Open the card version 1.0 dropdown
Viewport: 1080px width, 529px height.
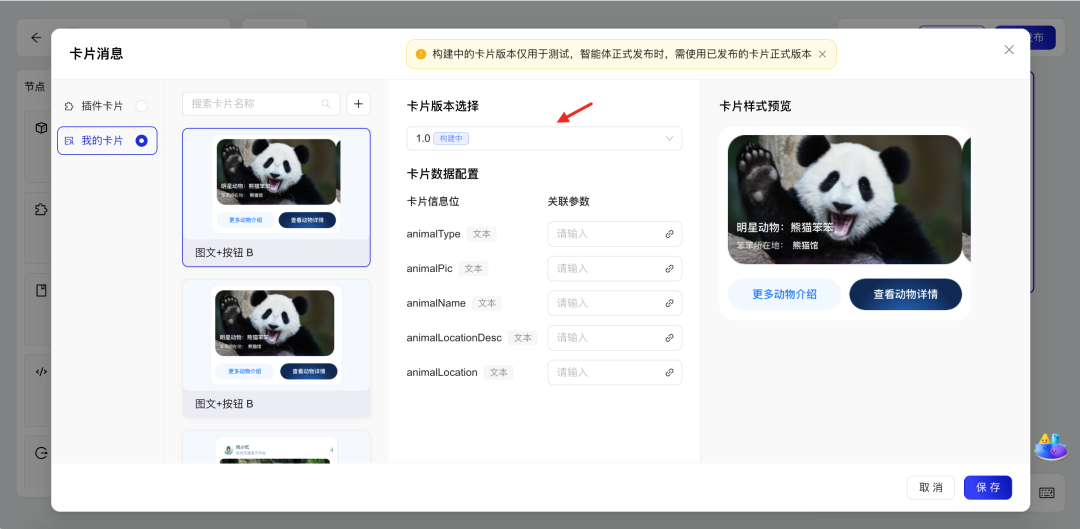pos(544,138)
